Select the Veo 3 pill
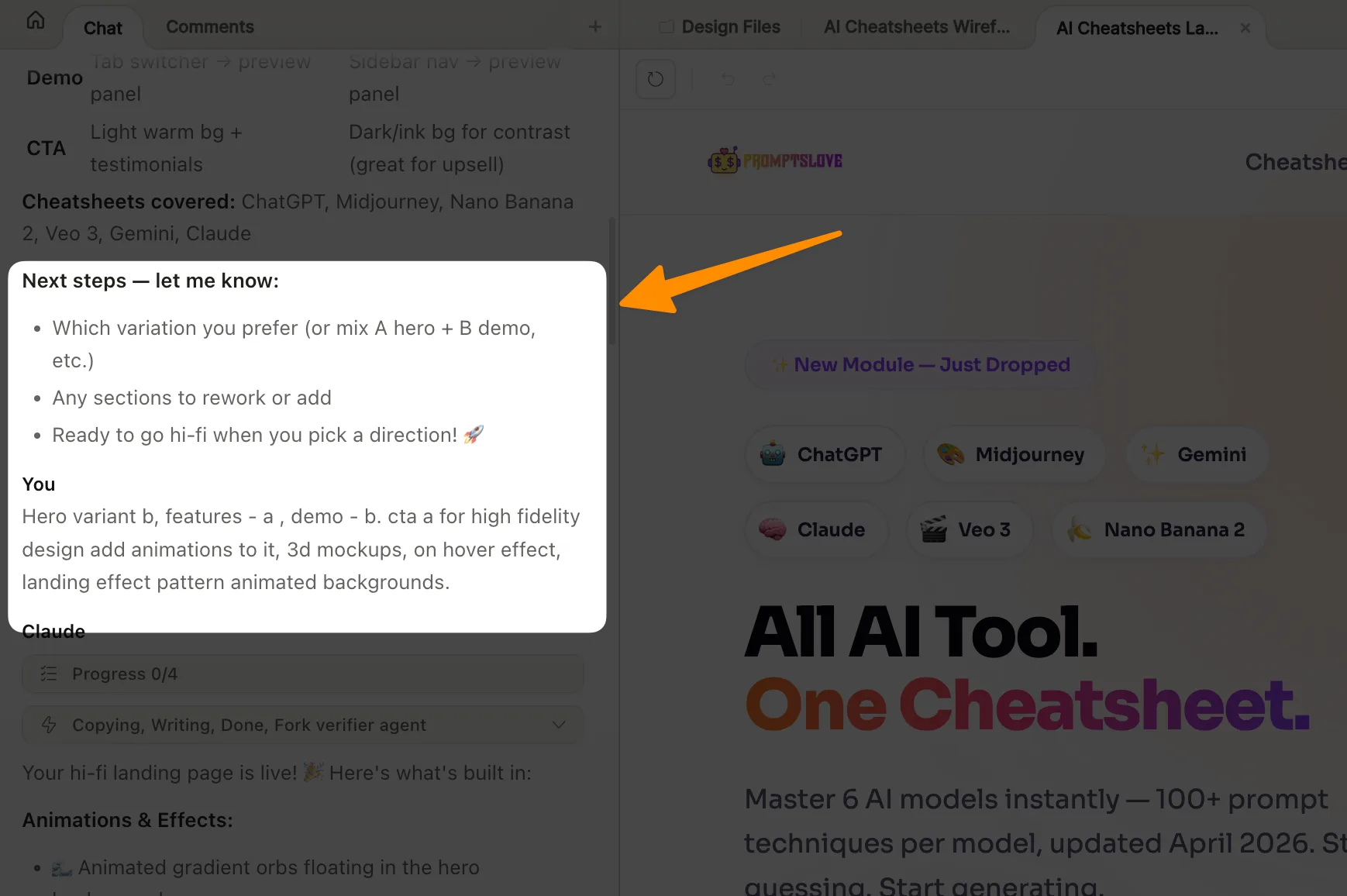The width and height of the screenshot is (1347, 896). point(968,530)
